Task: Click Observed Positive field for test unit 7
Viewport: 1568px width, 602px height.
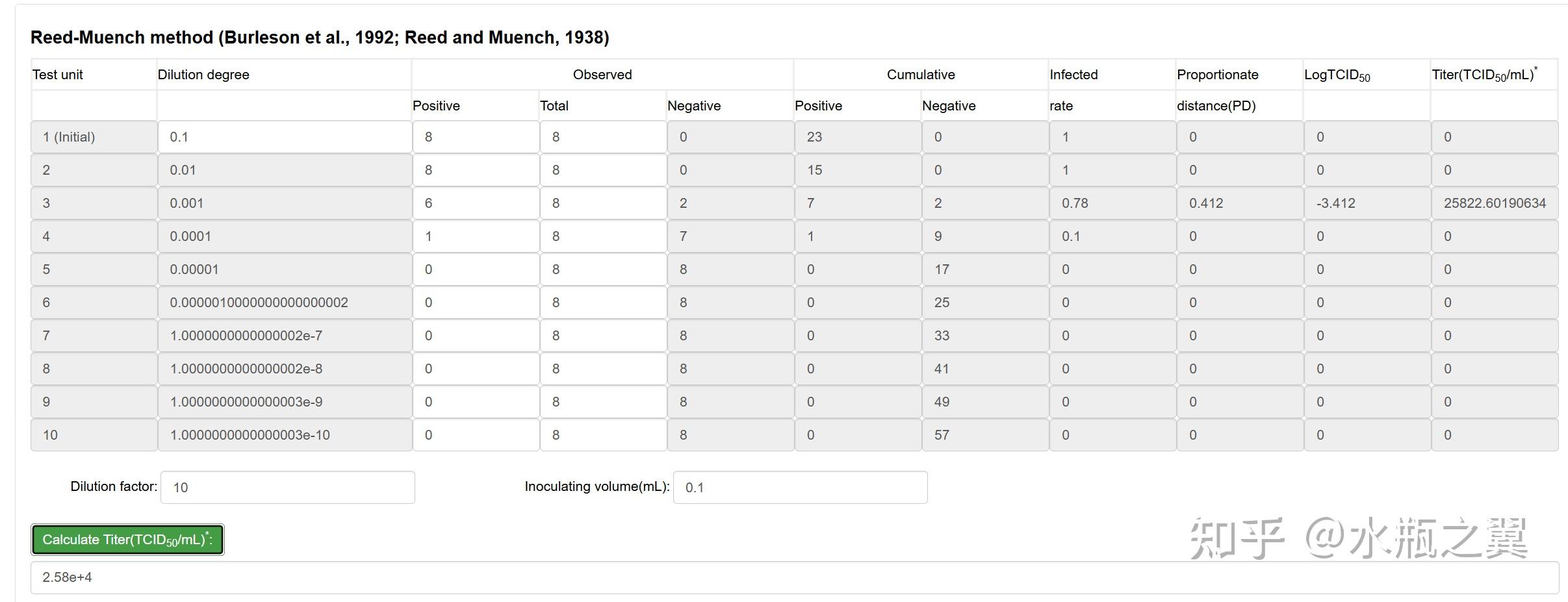Action: pos(476,336)
